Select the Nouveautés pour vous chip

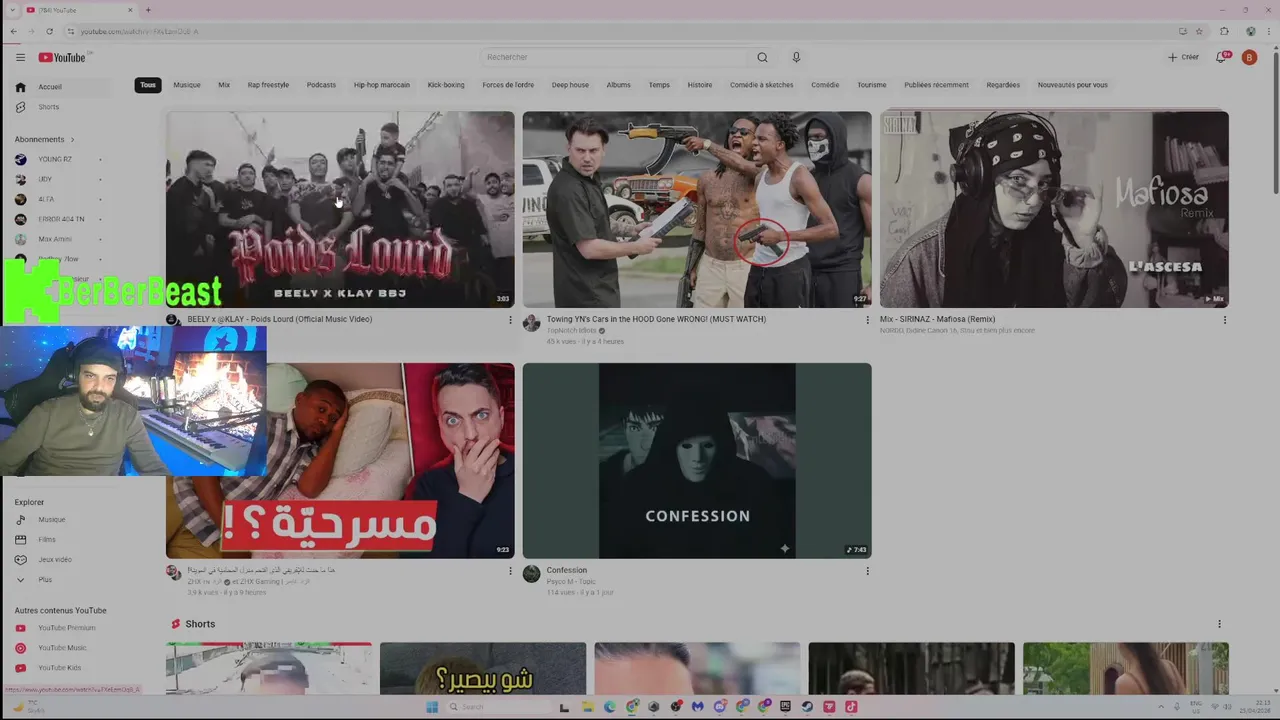[x=1072, y=85]
